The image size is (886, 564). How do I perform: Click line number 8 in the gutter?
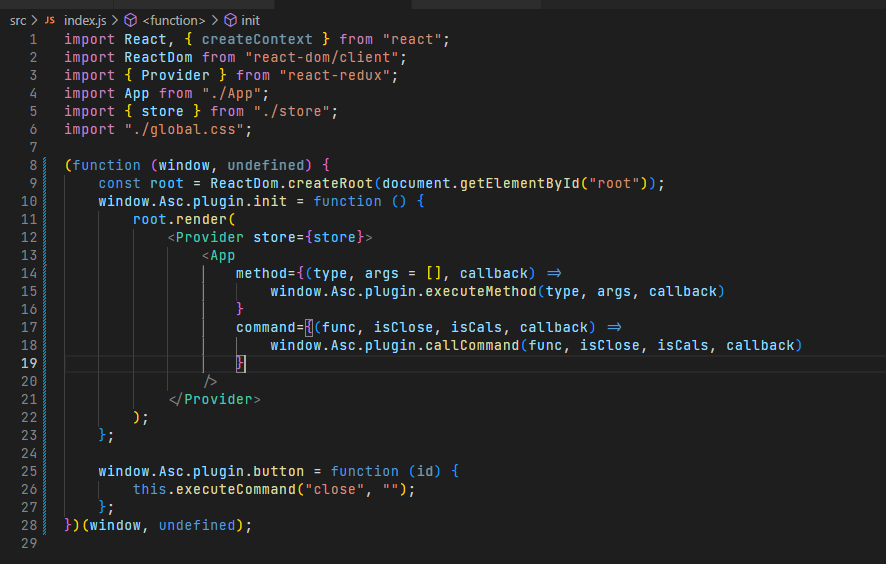pos(33,166)
